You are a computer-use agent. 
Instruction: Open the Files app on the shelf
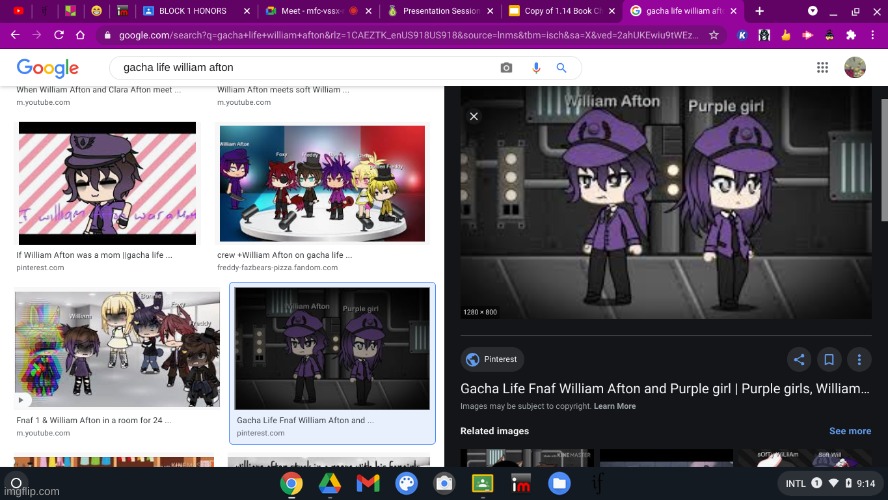pyautogui.click(x=559, y=484)
